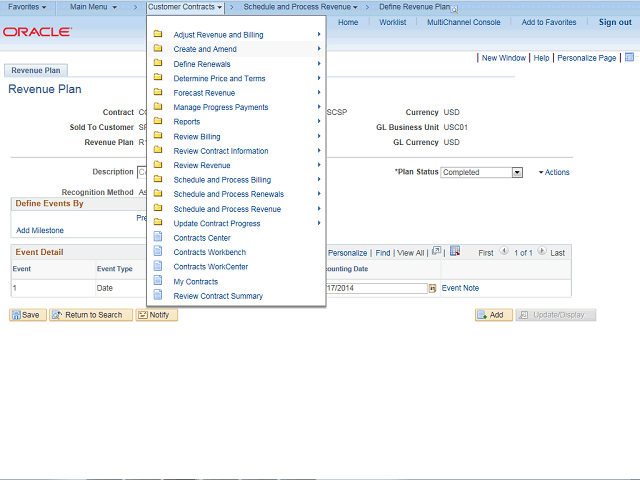Open the Add Milestone link
This screenshot has height=480, width=640.
tap(40, 230)
